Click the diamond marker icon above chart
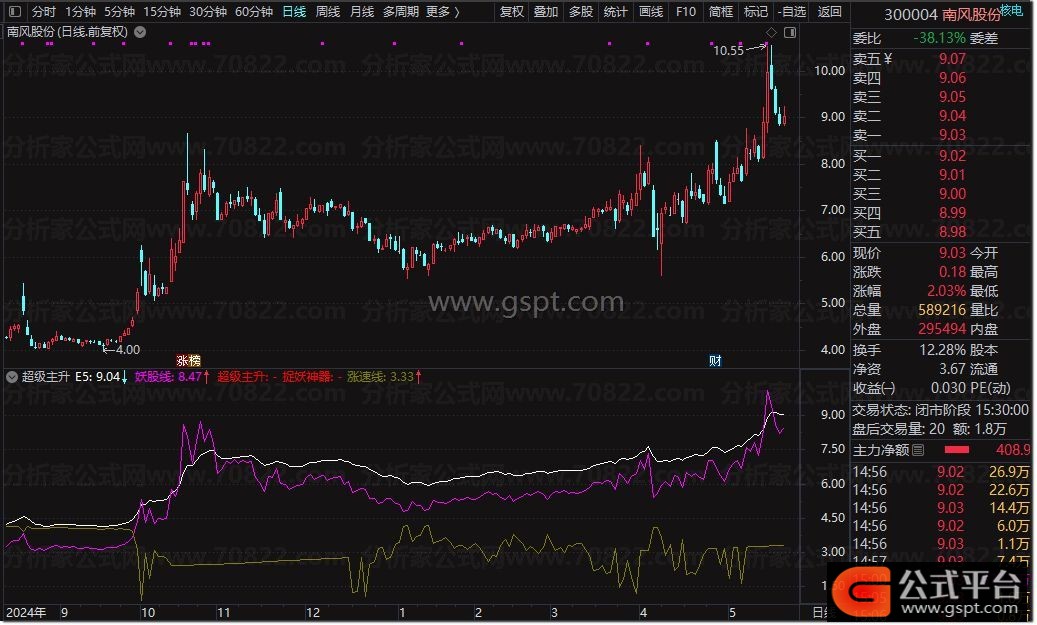This screenshot has width=1037, height=625. pyautogui.click(x=771, y=32)
